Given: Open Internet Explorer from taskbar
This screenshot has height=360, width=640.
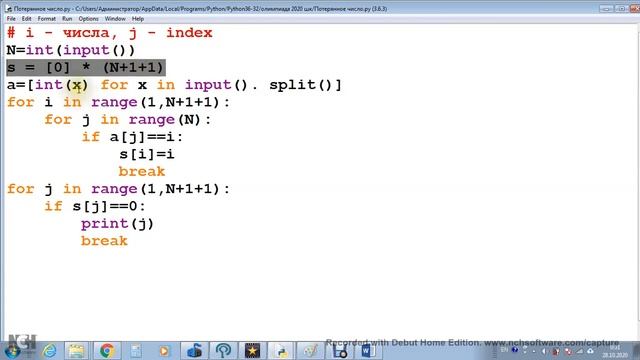Looking at the screenshot, I should (x=49, y=351).
